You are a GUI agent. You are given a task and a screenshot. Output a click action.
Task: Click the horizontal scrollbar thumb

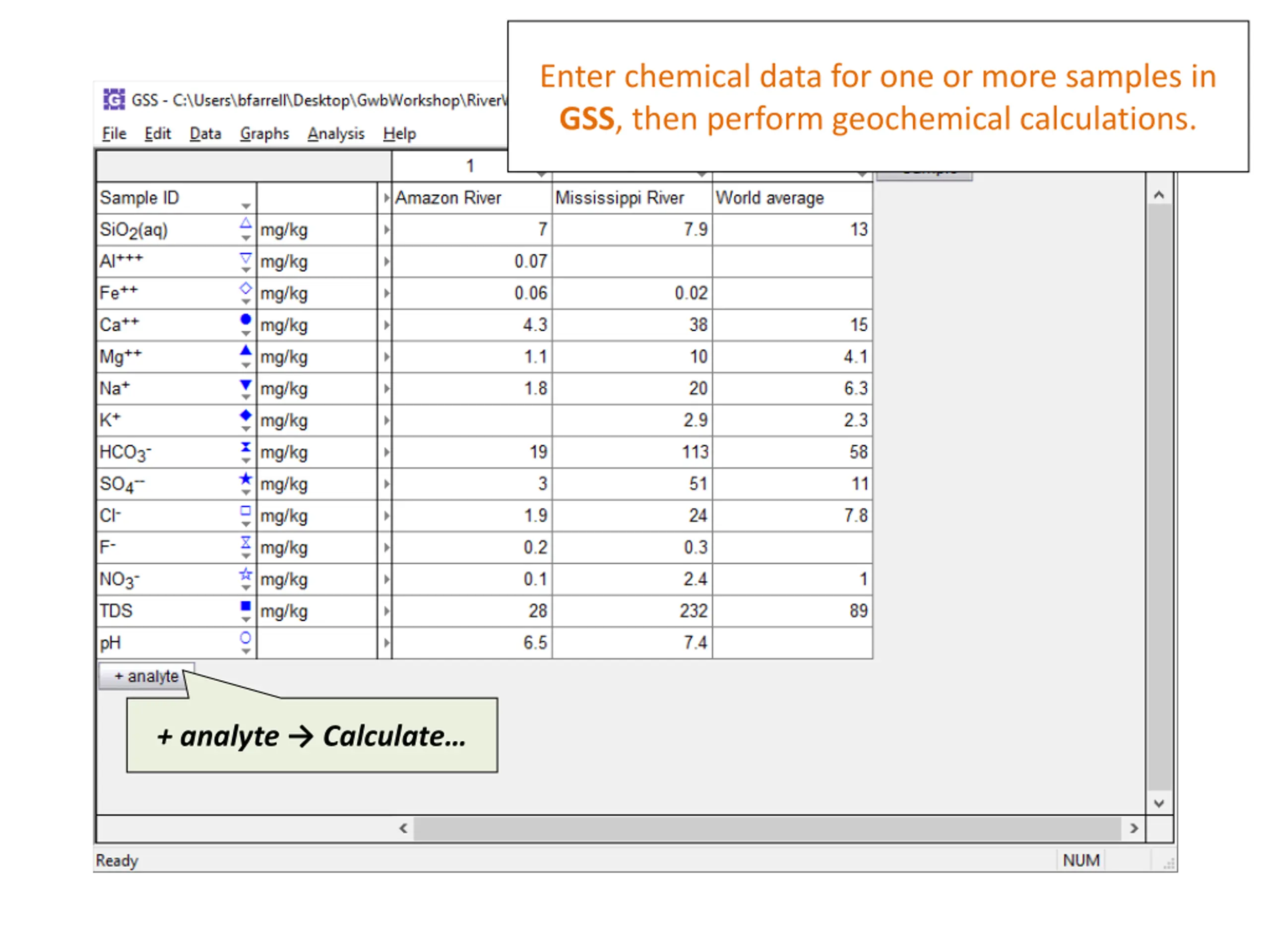click(767, 828)
